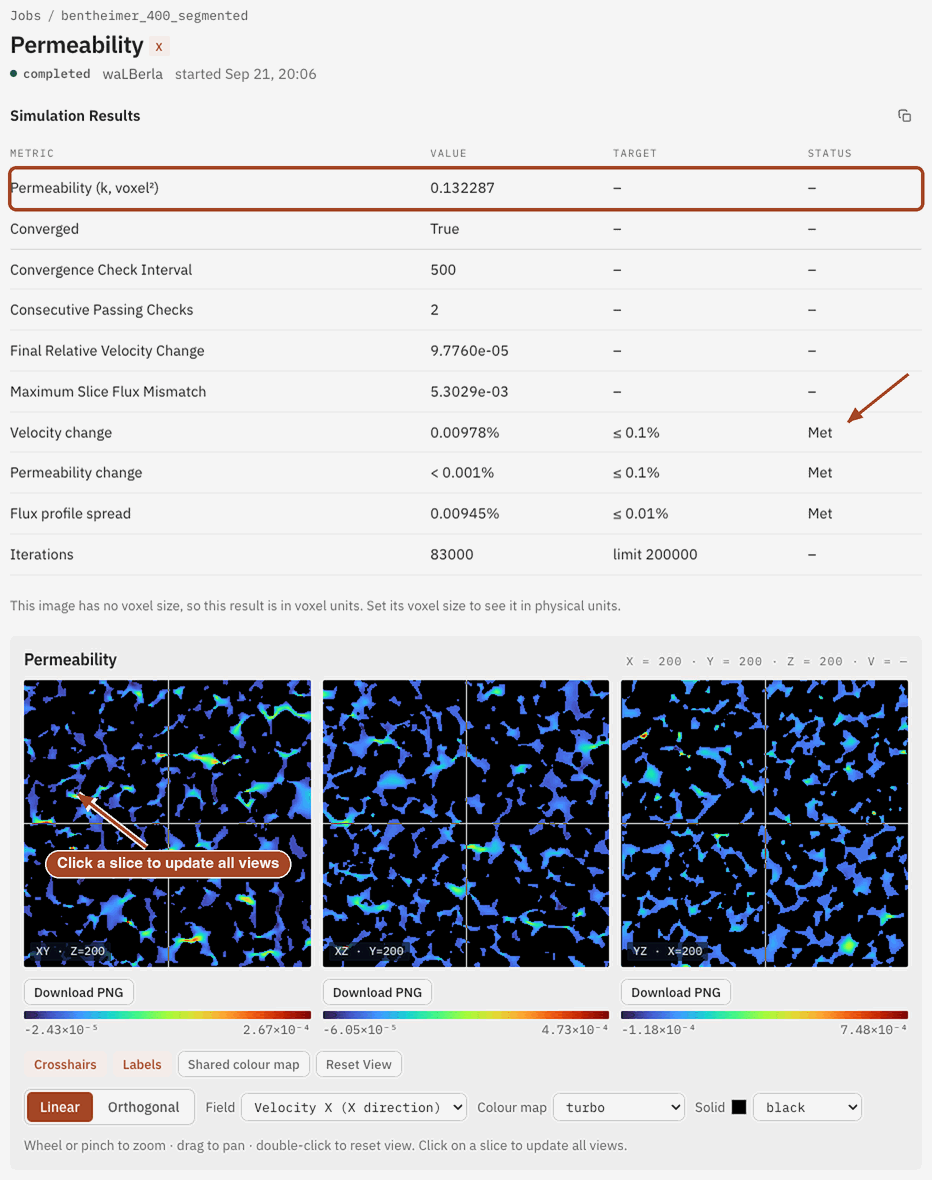Click the Met status in the Permeability change row
Viewport: 932px width, 1180px height.
click(x=820, y=473)
